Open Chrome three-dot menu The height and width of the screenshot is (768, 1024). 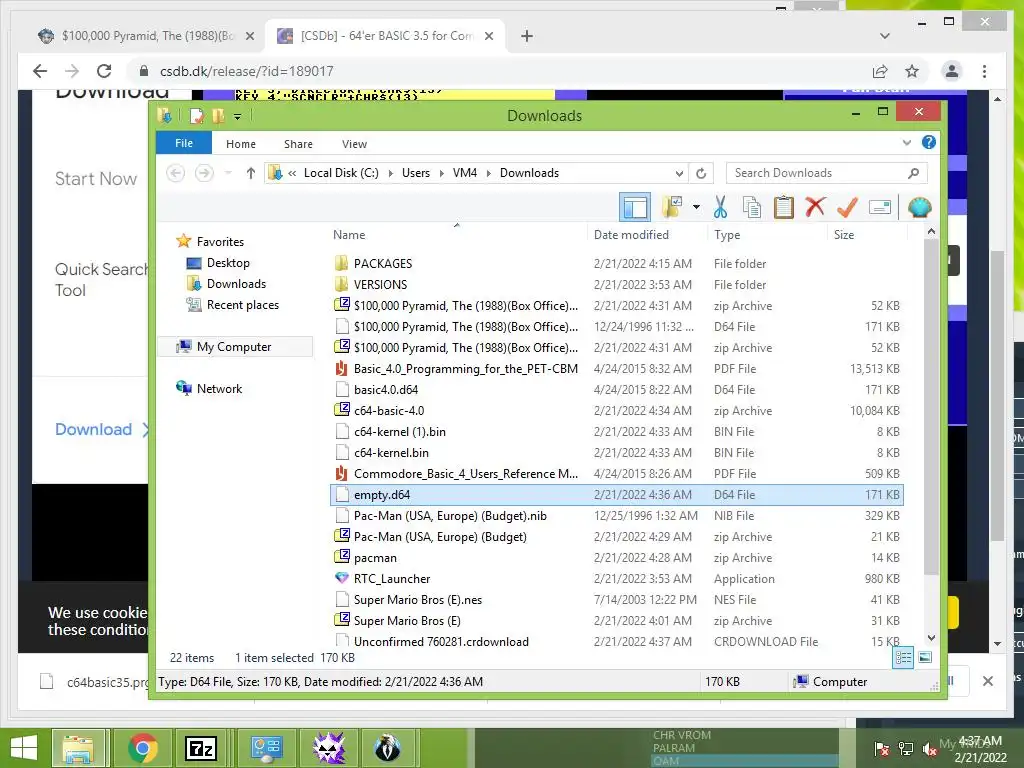(x=984, y=71)
